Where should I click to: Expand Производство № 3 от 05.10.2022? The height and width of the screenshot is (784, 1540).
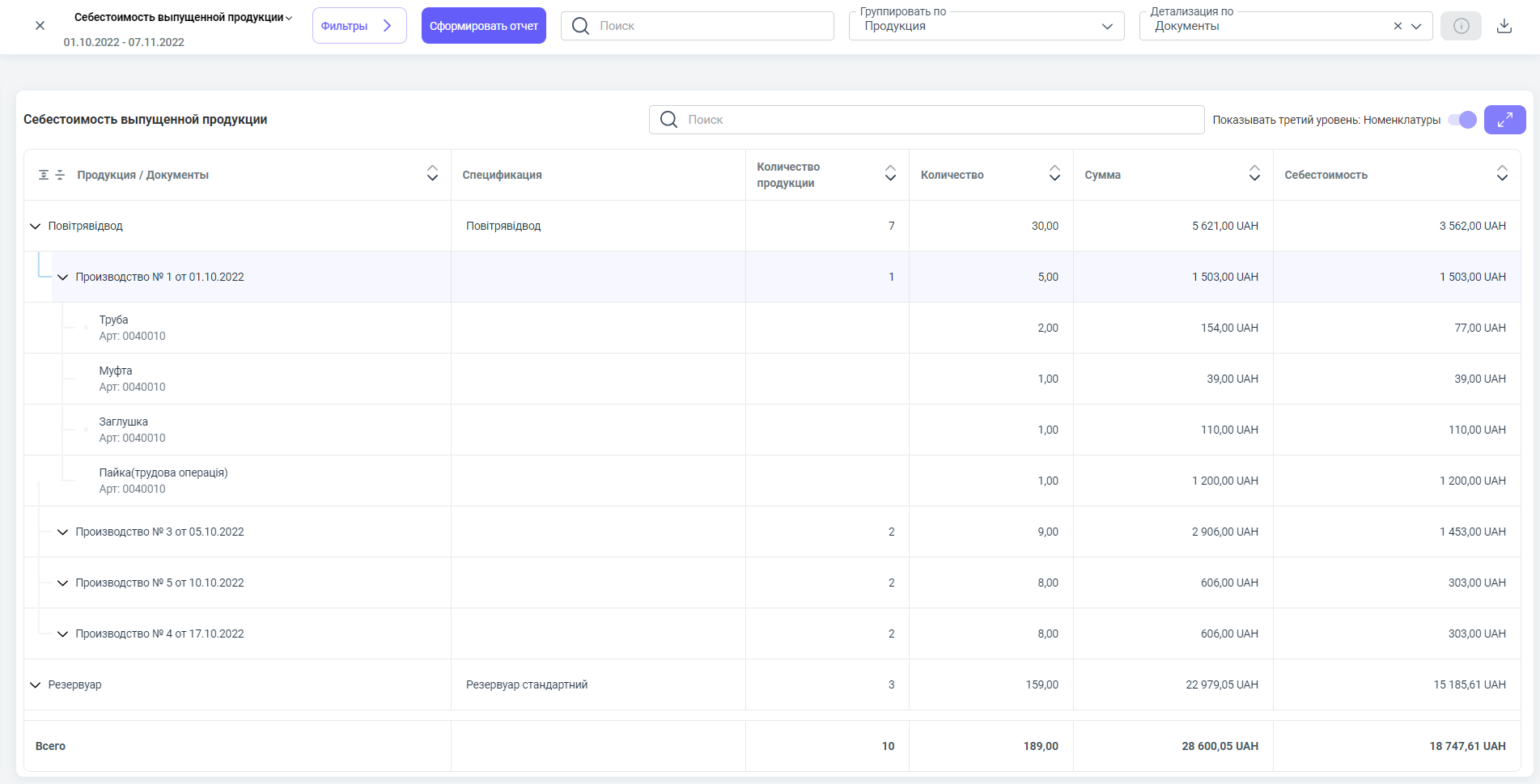62,532
